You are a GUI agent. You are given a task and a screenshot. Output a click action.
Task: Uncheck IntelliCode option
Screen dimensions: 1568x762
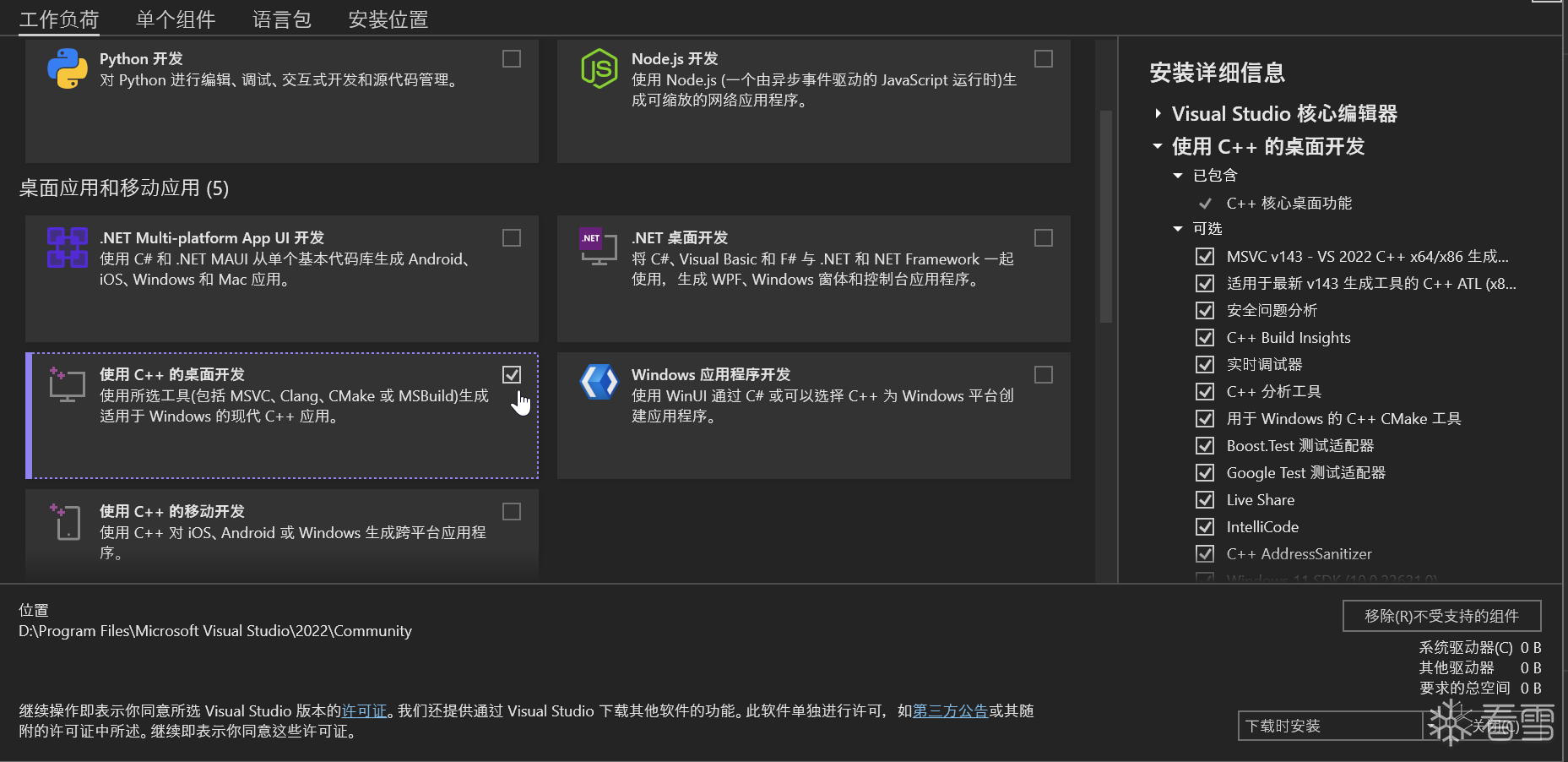tap(1205, 526)
